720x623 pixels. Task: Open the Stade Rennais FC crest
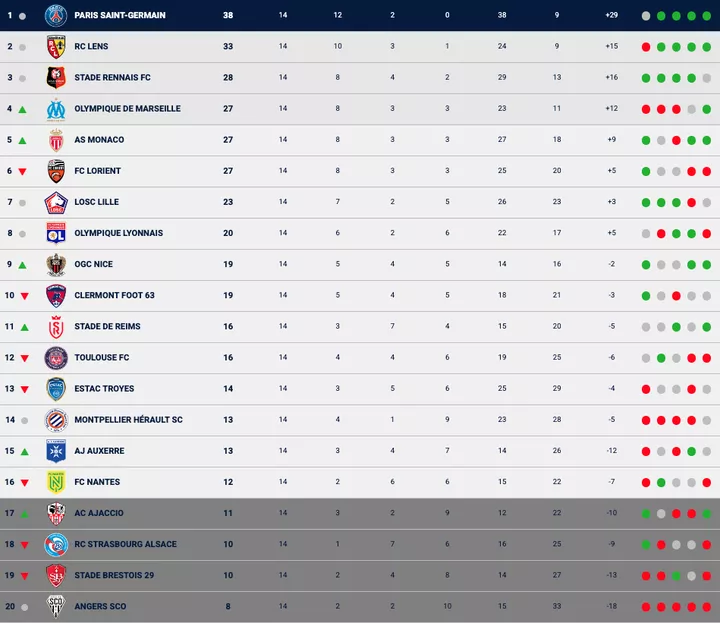[x=56, y=77]
